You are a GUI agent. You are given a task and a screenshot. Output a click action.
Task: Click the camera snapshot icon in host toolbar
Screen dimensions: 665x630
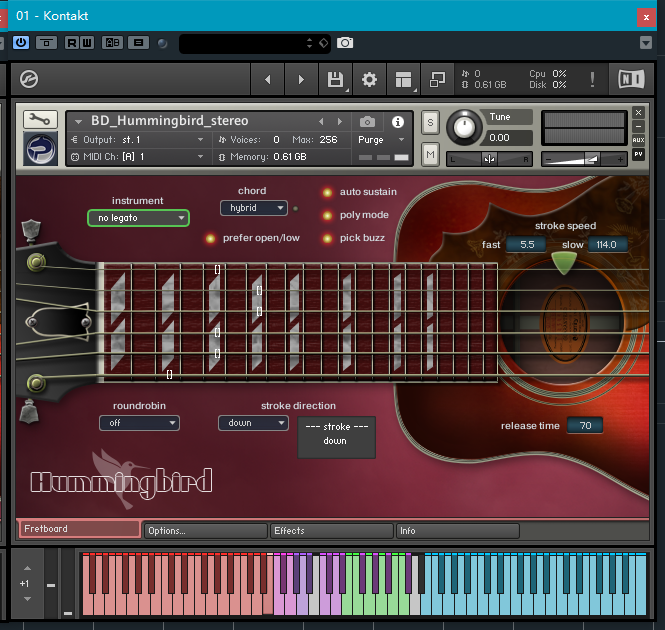pyautogui.click(x=345, y=42)
